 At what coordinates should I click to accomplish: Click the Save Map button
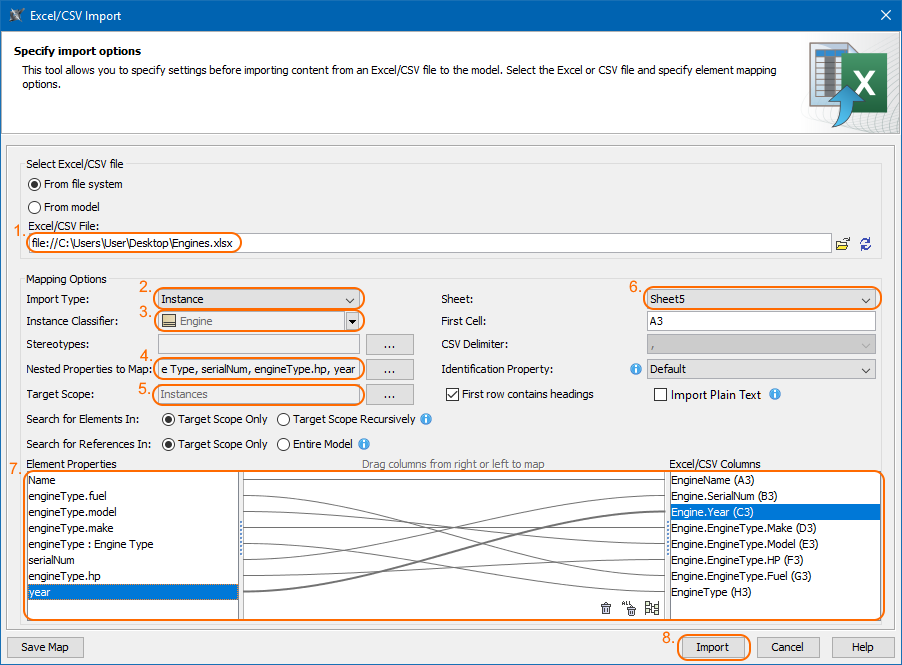tap(45, 647)
